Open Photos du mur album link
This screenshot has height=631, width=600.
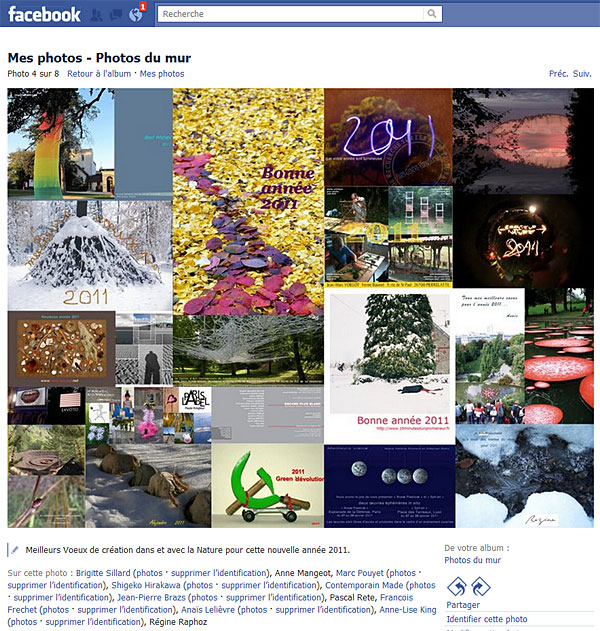click(472, 560)
